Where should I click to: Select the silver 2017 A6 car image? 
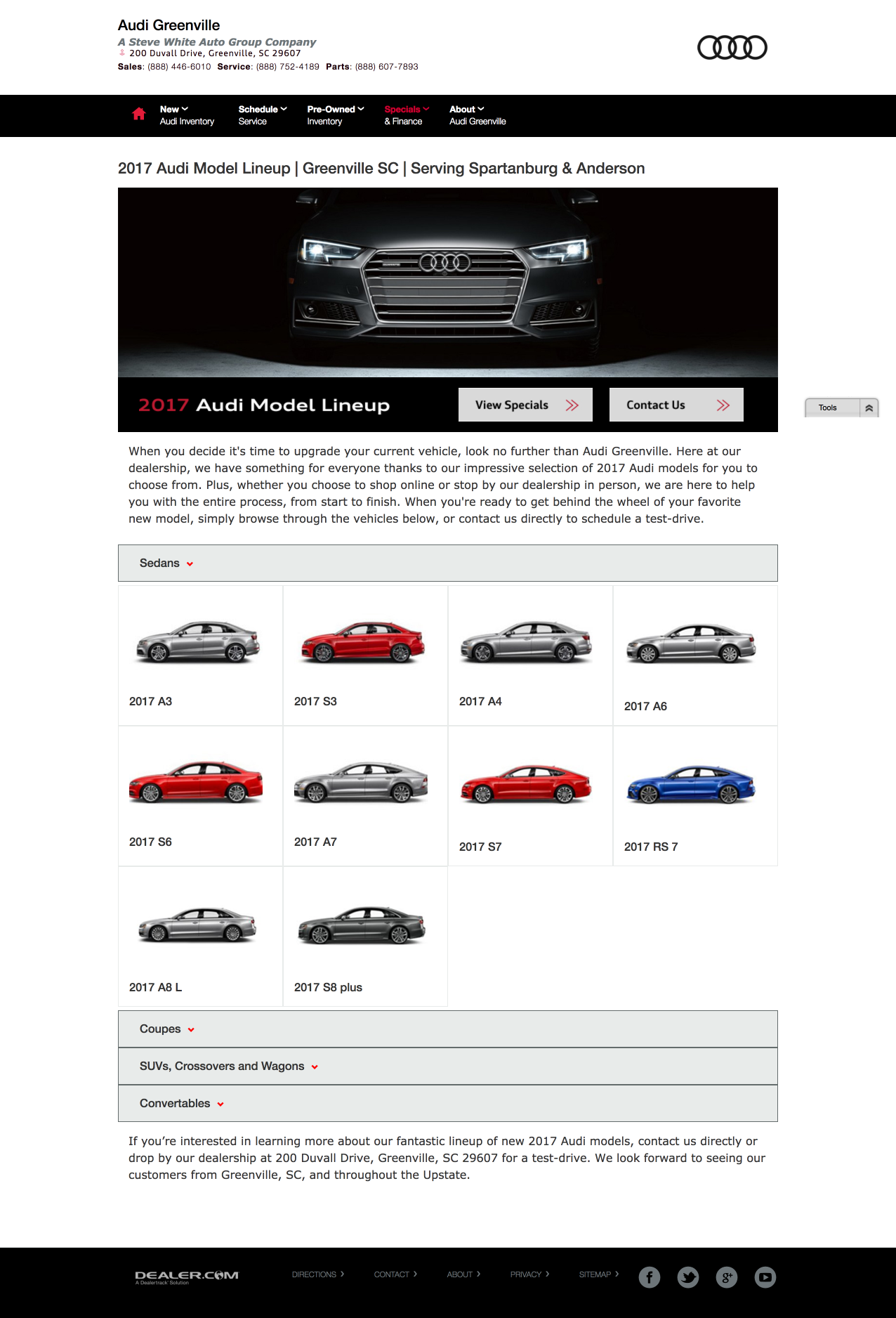pos(692,643)
